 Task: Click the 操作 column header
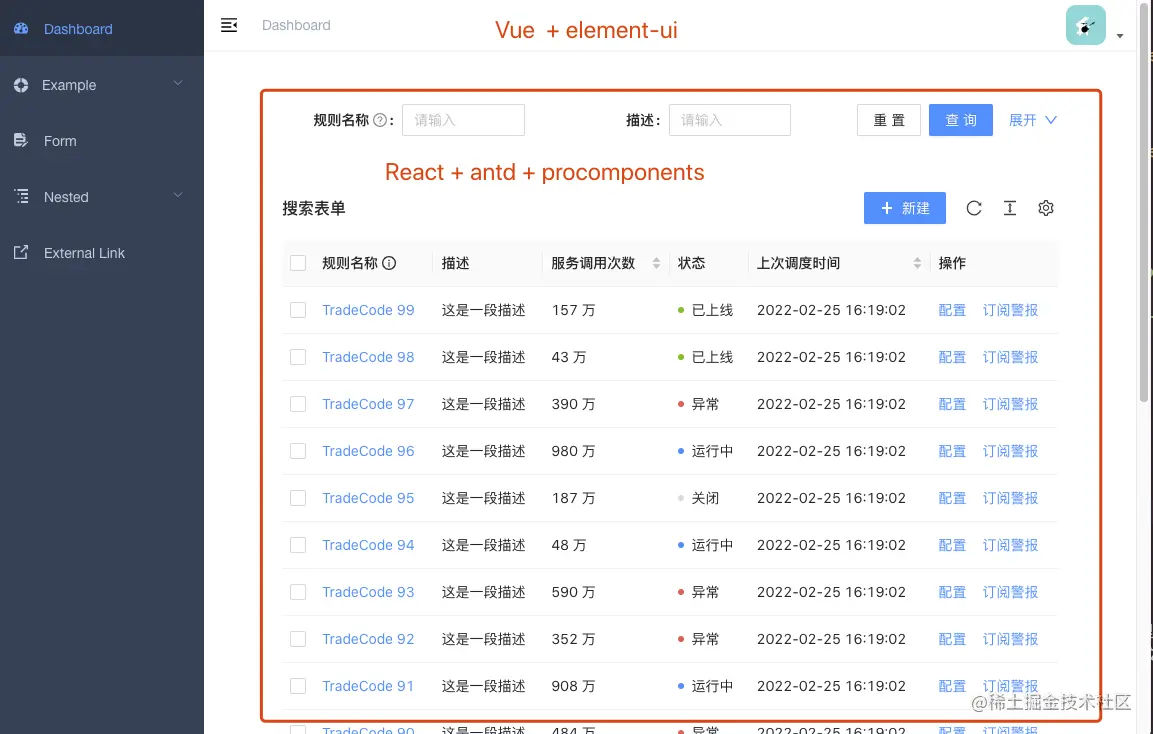[952, 263]
